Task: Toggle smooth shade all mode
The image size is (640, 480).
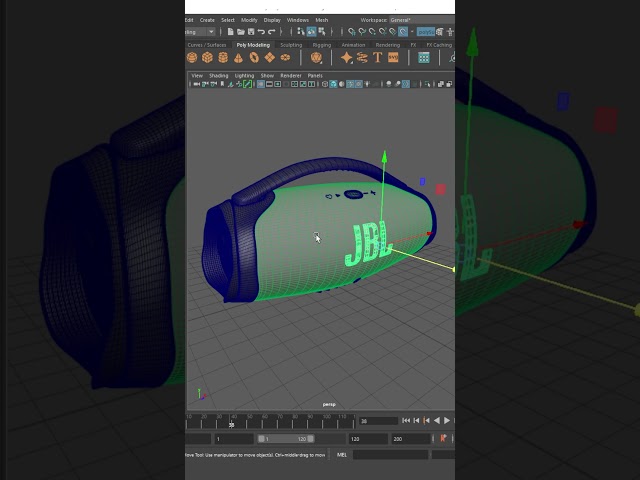Action: tap(333, 84)
